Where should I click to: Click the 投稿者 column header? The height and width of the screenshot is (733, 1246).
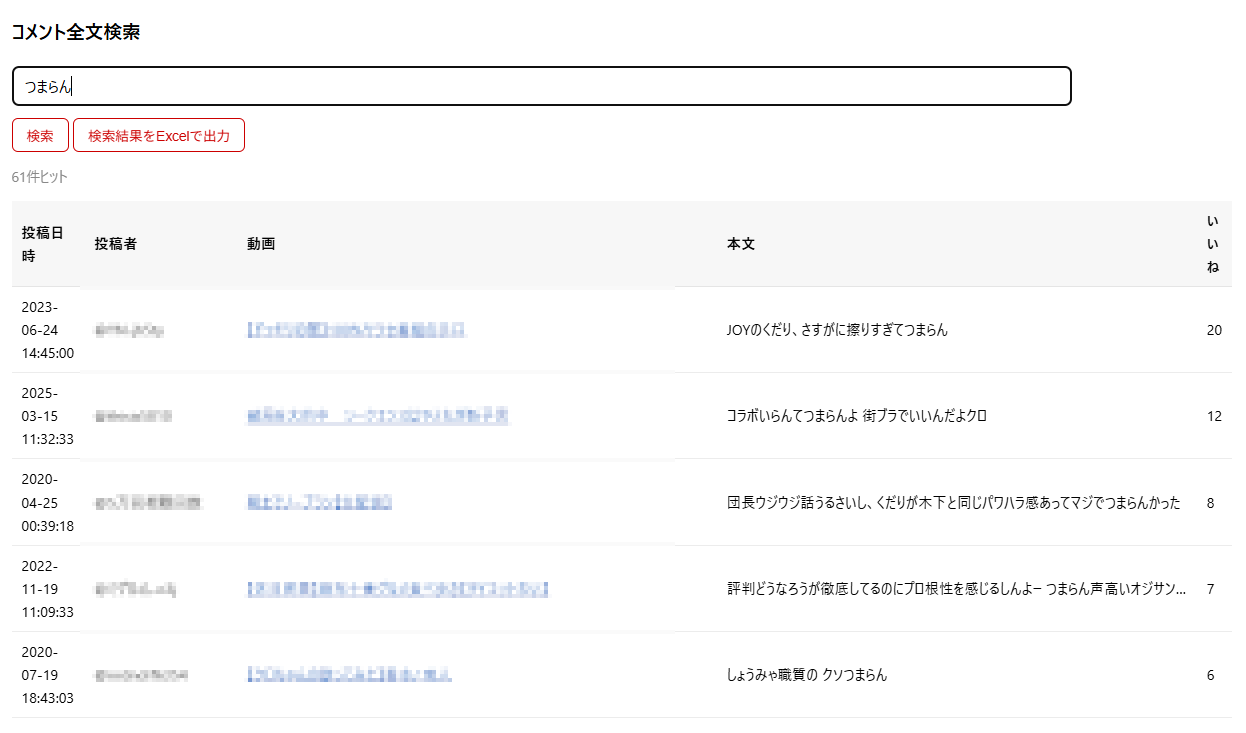coord(116,244)
